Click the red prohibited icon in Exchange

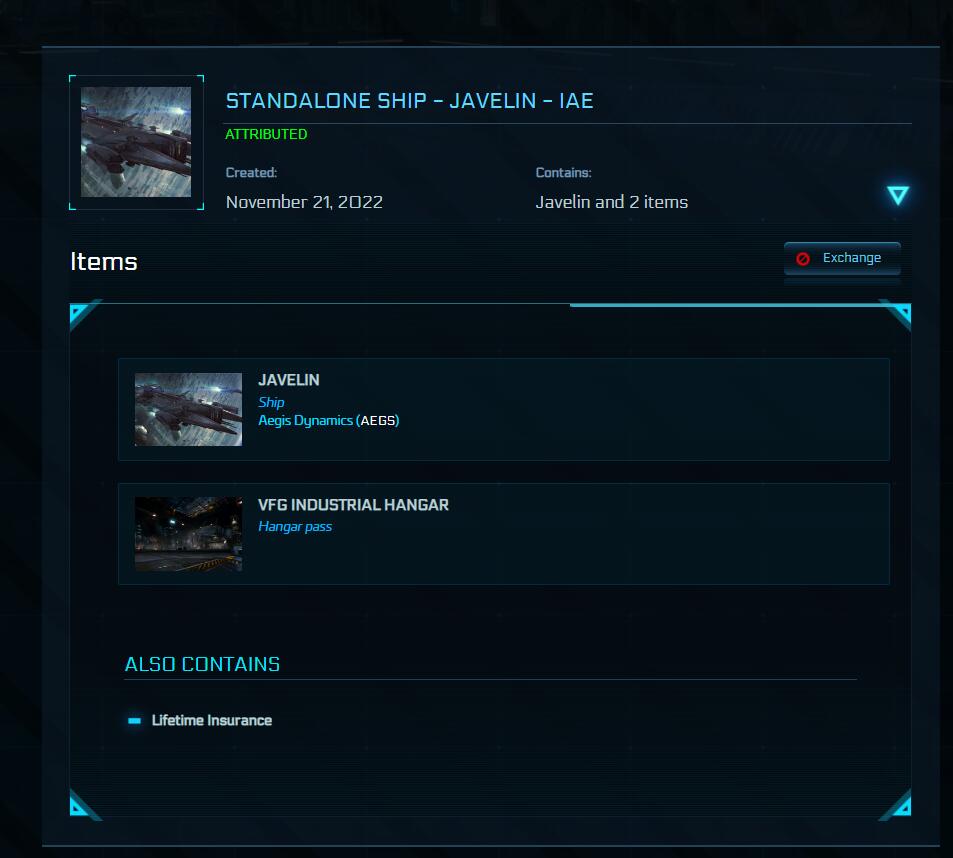[x=803, y=259]
